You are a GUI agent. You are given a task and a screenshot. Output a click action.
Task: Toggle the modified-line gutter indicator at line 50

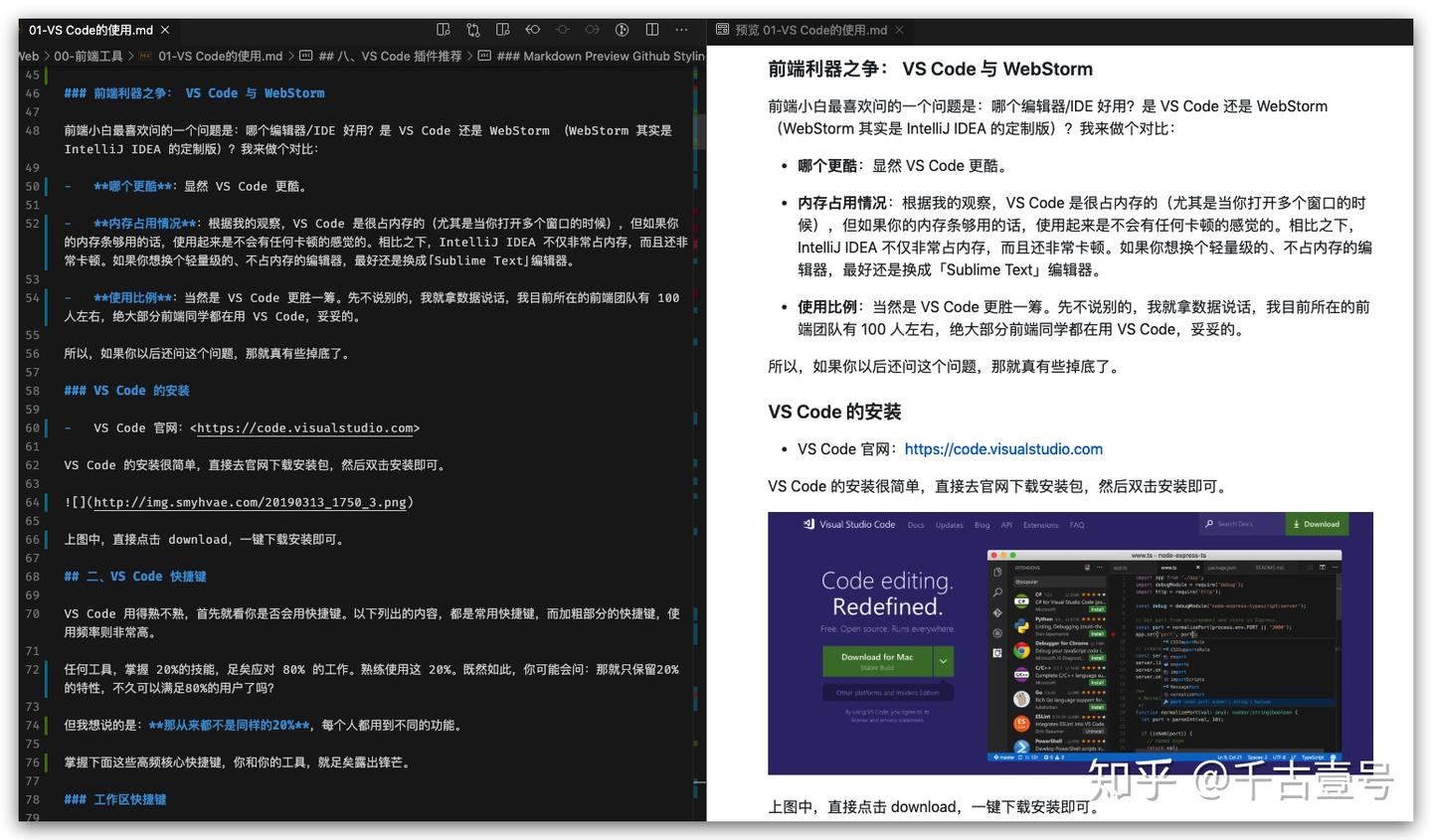tap(46, 186)
